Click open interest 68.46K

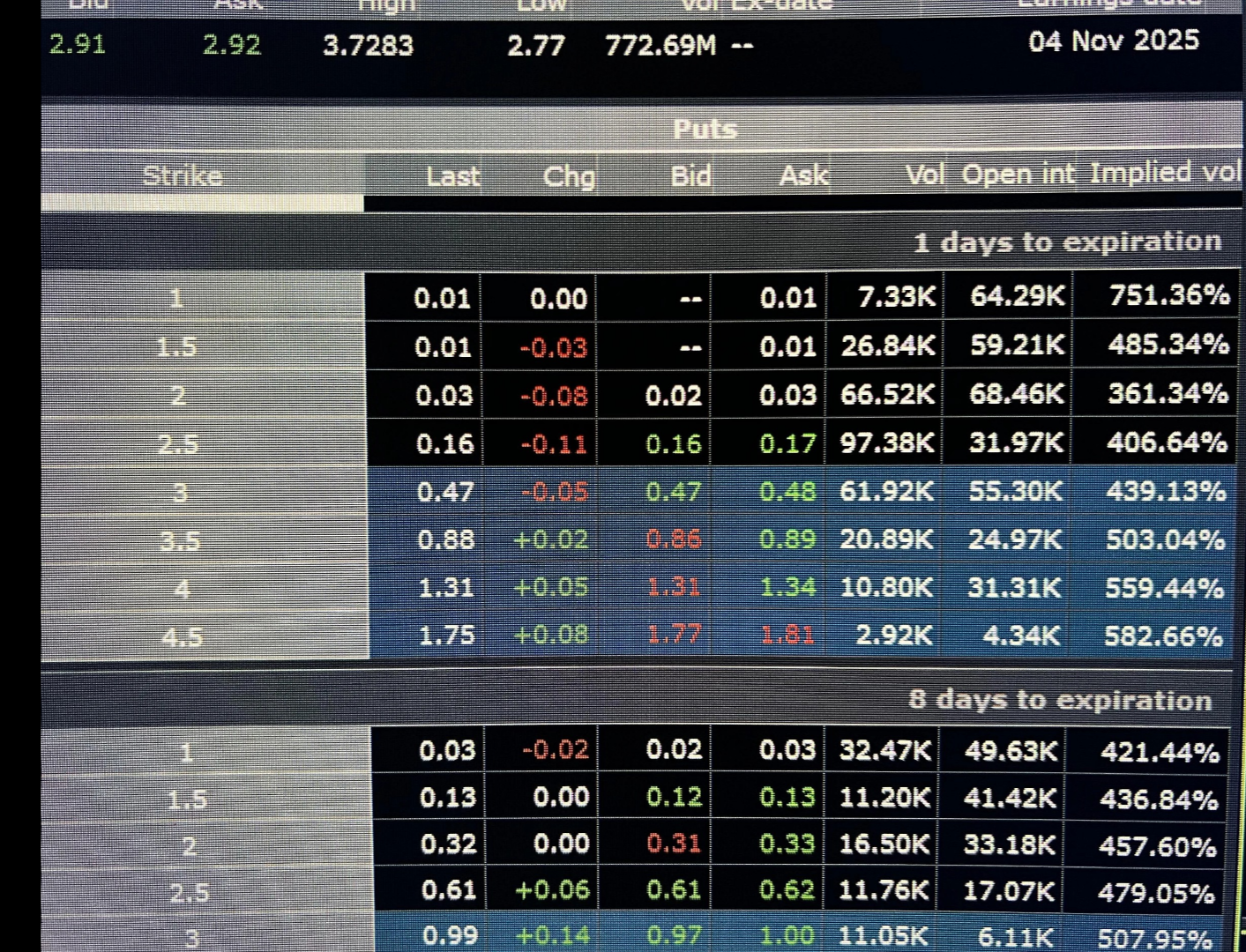pos(1017,394)
